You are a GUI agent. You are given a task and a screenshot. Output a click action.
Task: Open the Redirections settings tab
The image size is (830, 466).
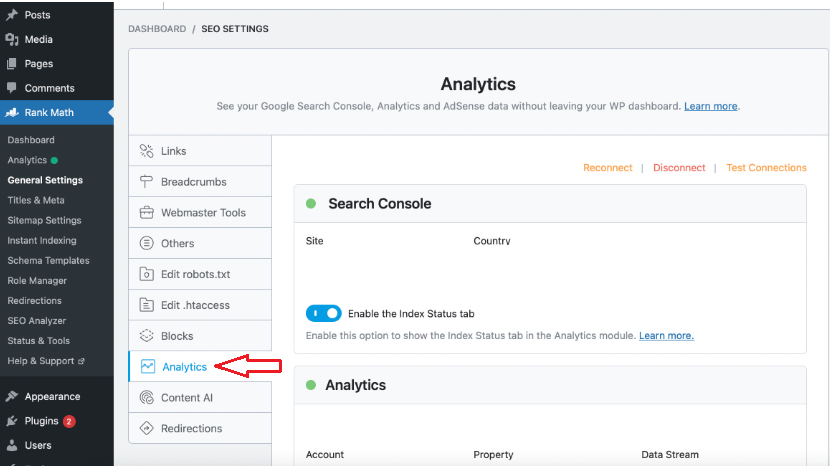tap(200, 428)
